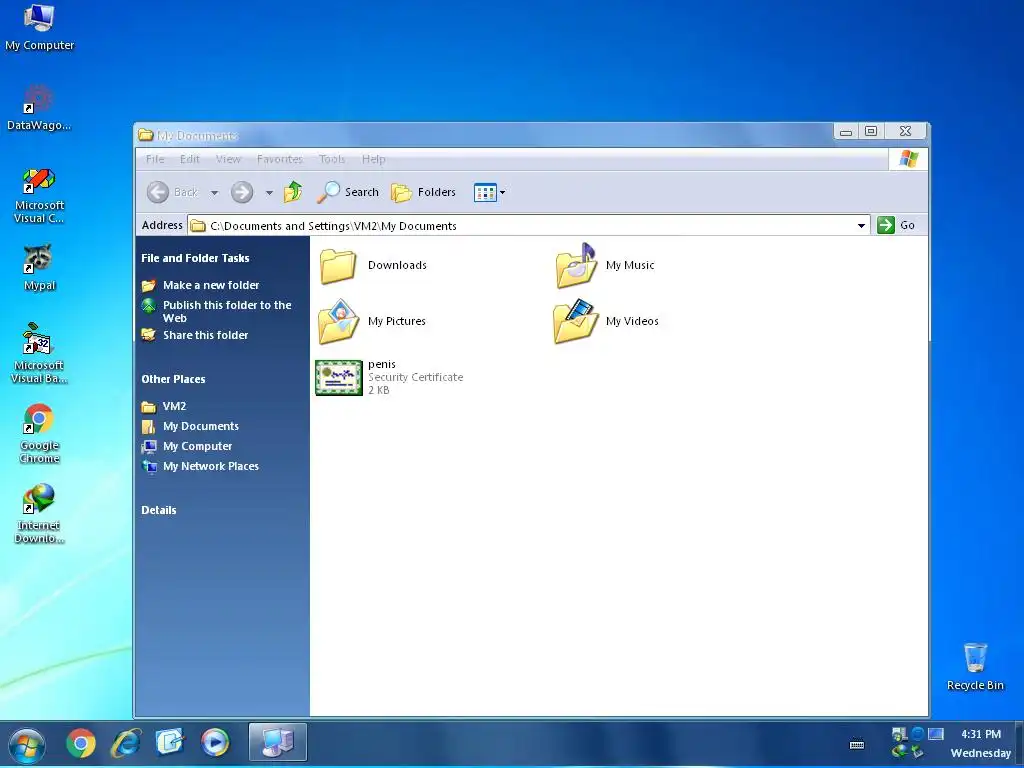
Task: Click Publish this folder to the Web
Action: (227, 312)
